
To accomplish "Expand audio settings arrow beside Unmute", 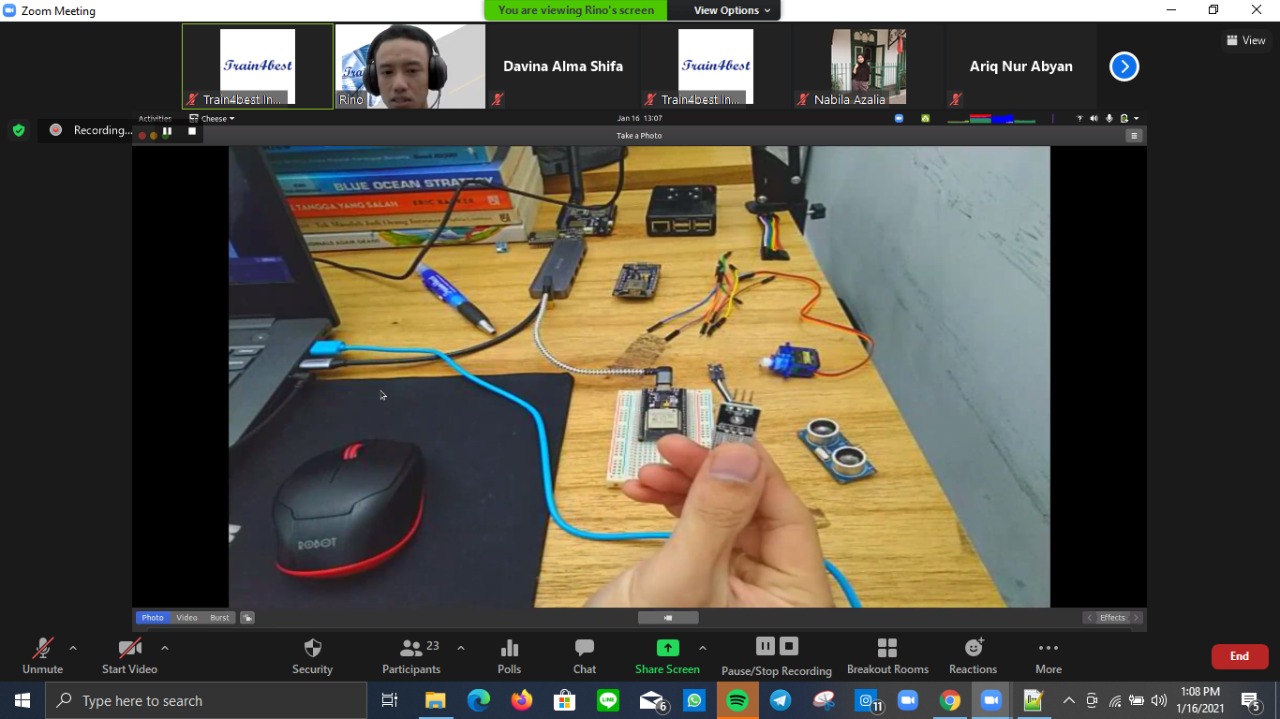I will pos(73,648).
